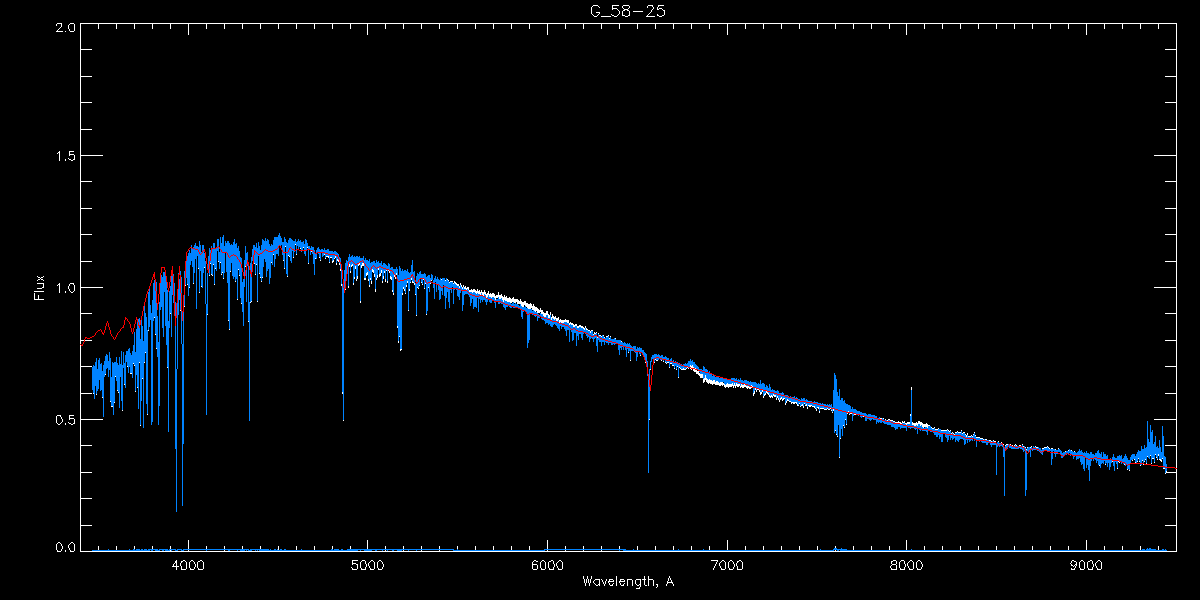
Task: Click the noisy spike feature near 7600
Action: pyautogui.click(x=837, y=410)
